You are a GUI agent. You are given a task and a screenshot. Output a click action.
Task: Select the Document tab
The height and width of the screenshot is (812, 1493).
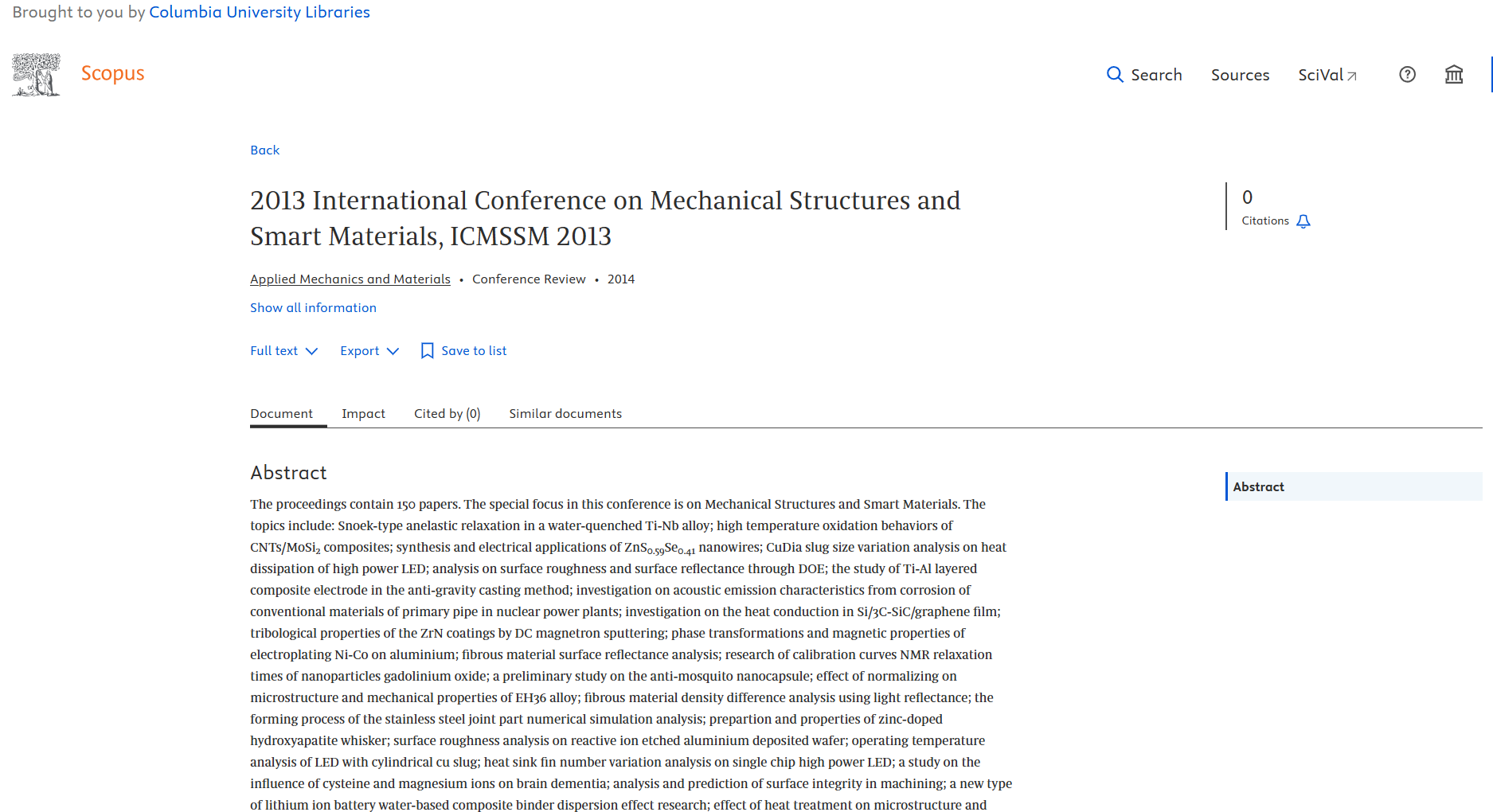click(x=281, y=414)
